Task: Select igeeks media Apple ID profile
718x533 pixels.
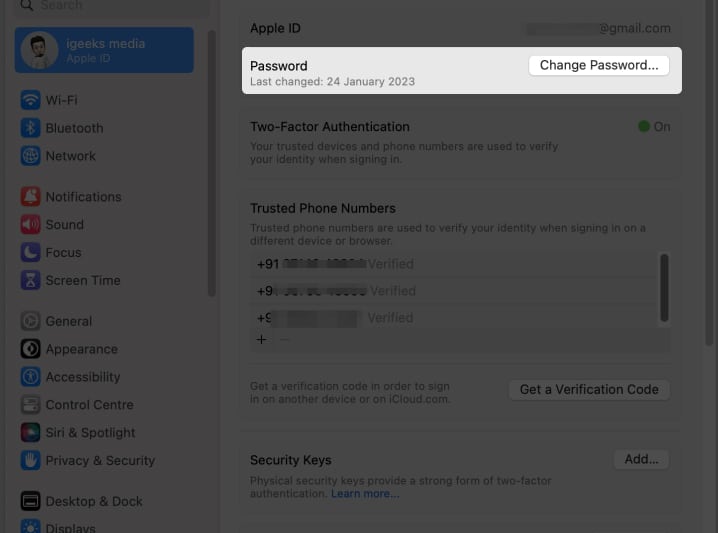Action: pyautogui.click(x=104, y=50)
